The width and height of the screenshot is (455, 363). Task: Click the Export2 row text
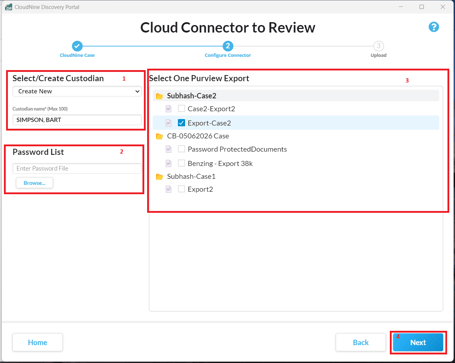click(x=200, y=189)
